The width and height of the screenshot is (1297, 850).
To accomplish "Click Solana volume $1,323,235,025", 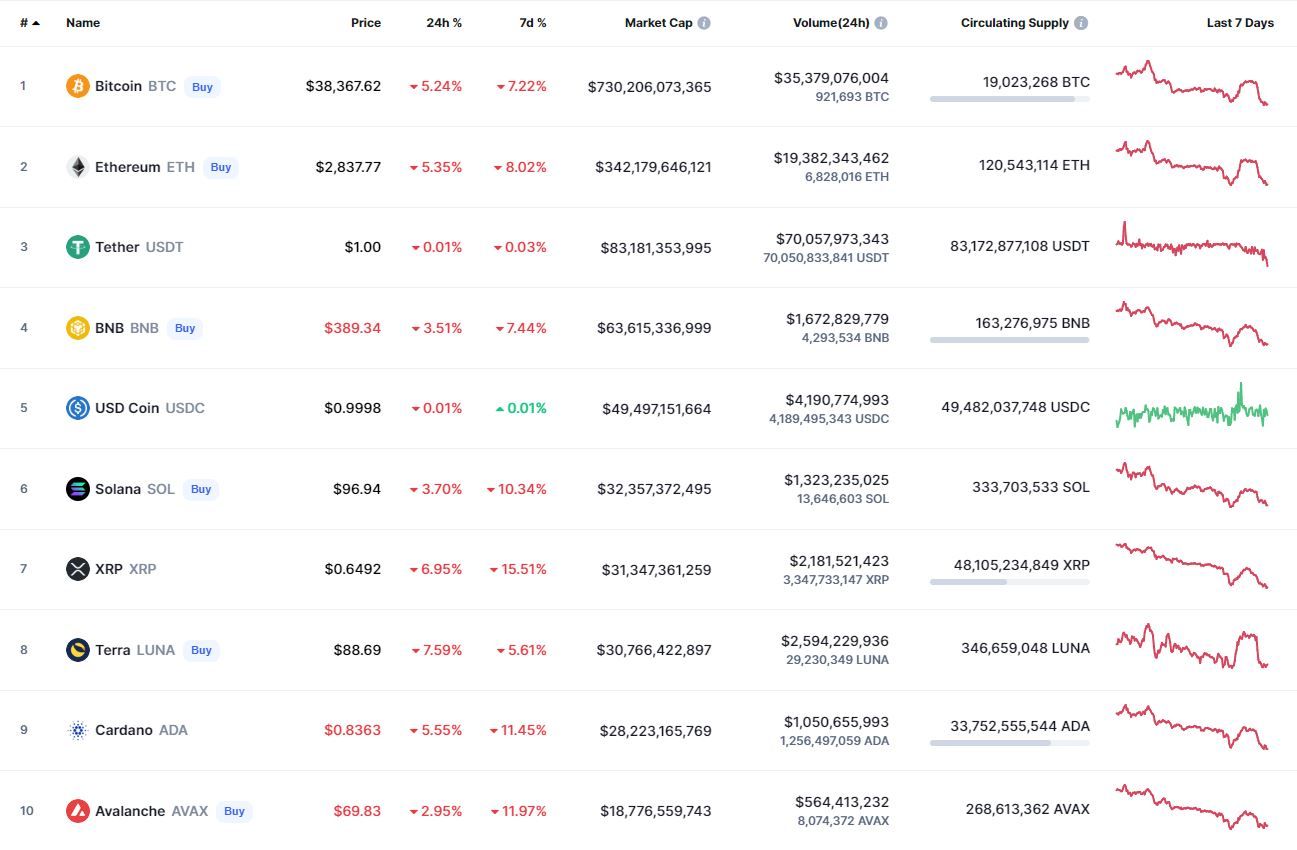I will (x=837, y=480).
